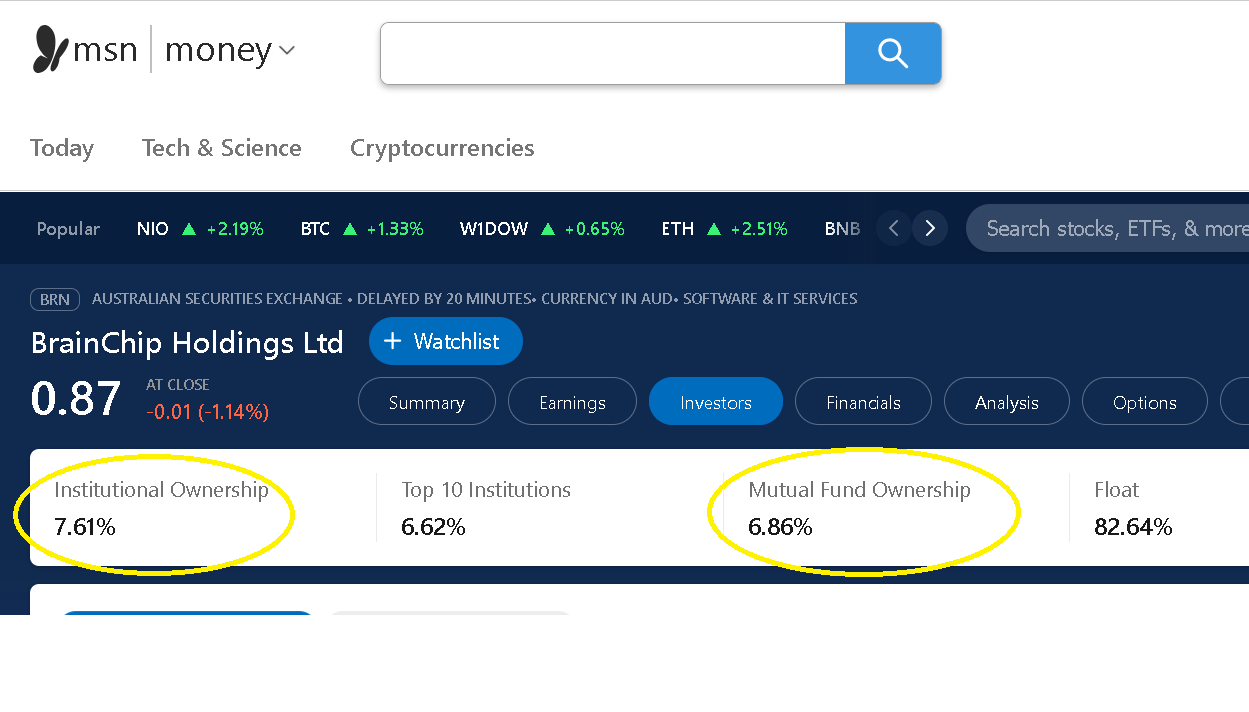The width and height of the screenshot is (1249, 712).
Task: Open the Today navigation tab
Action: click(62, 148)
